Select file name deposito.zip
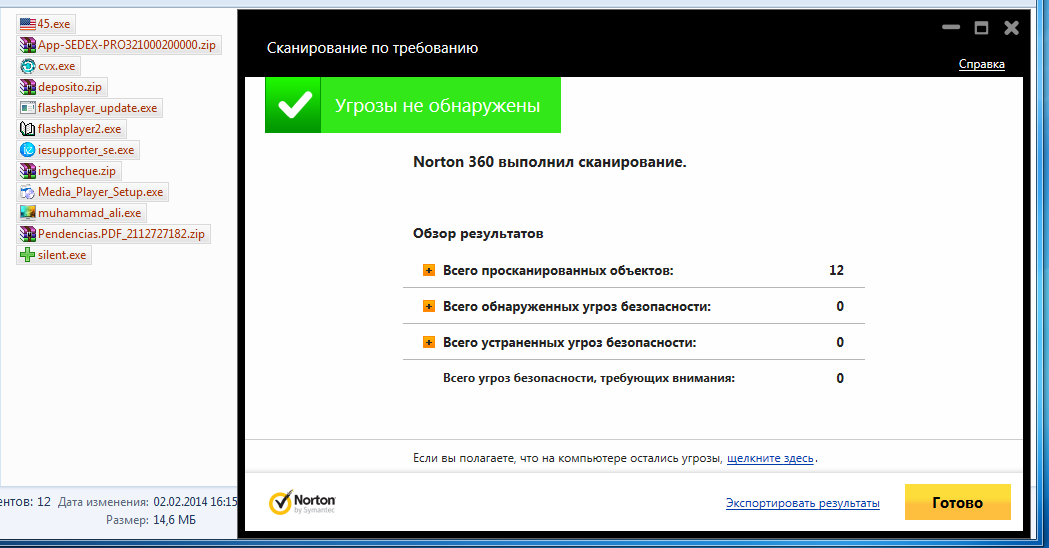The height and width of the screenshot is (548, 1049). pos(70,87)
